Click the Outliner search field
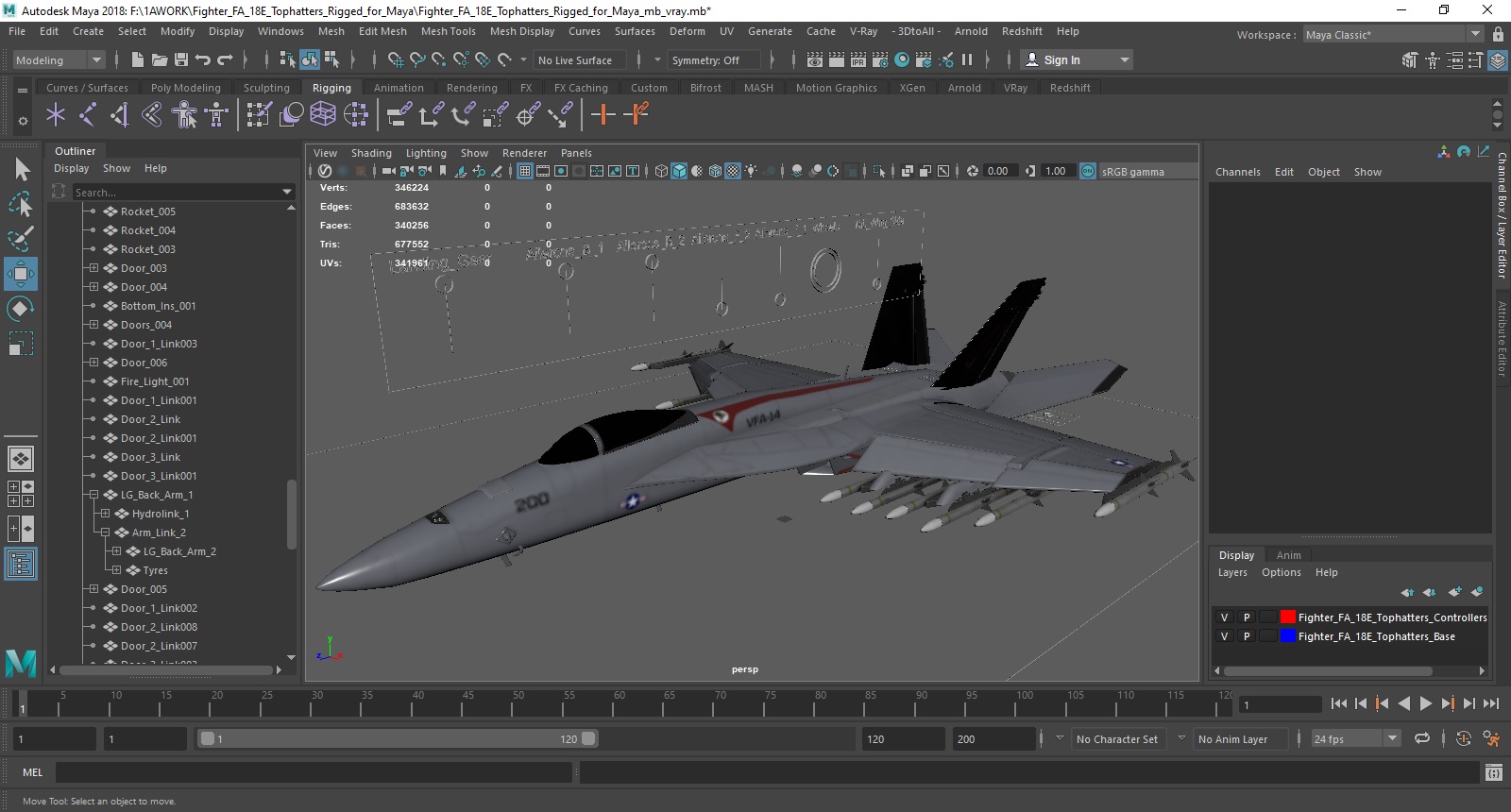 [x=184, y=192]
